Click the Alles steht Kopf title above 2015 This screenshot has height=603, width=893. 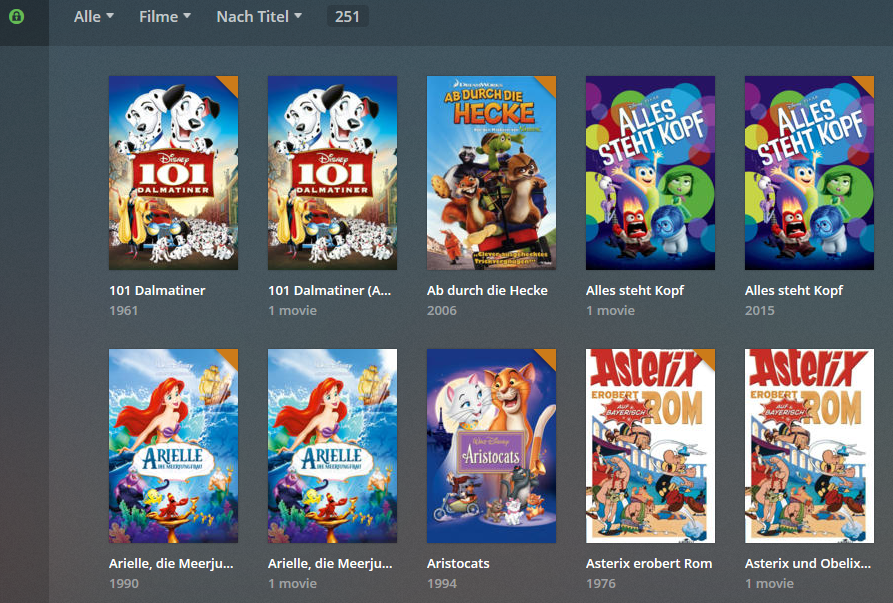[793, 290]
